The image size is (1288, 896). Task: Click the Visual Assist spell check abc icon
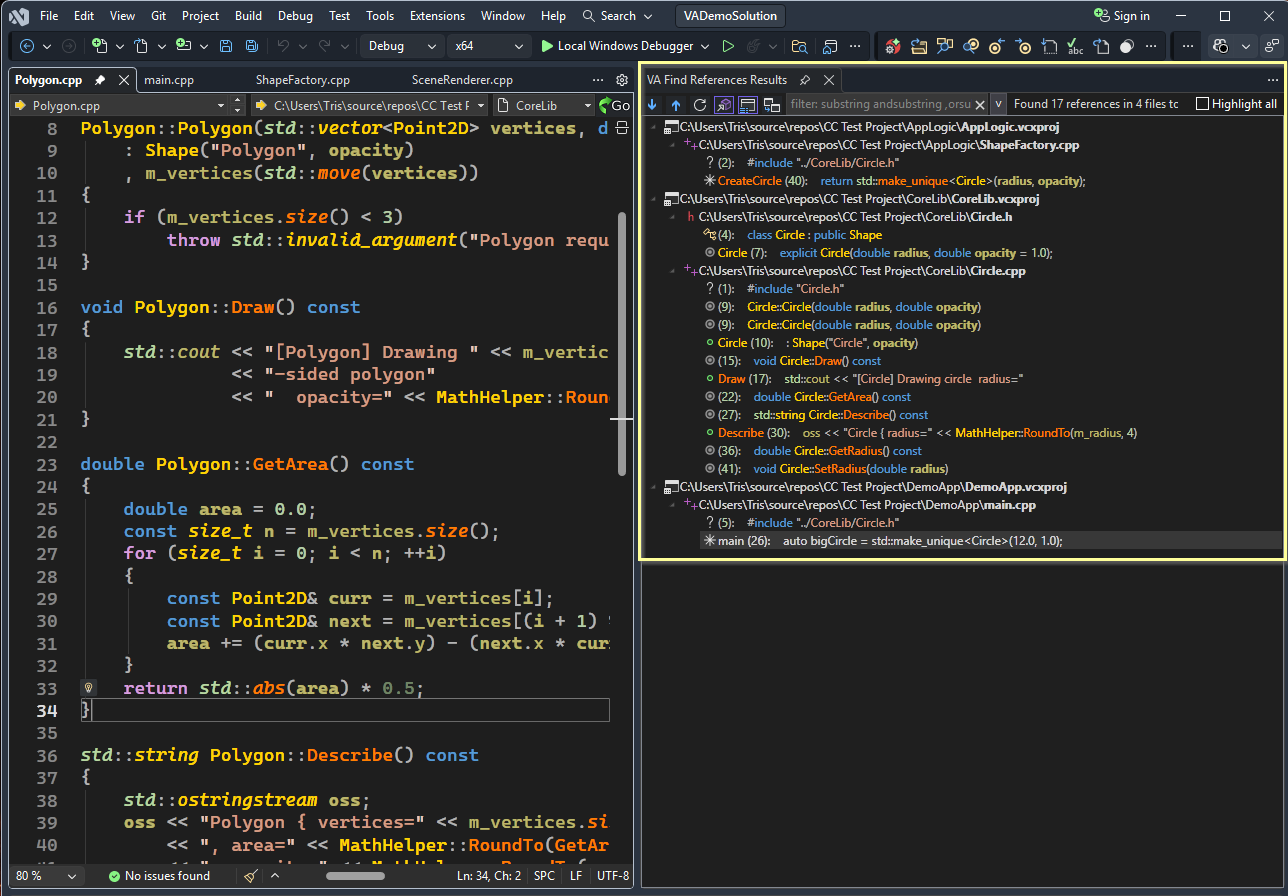pyautogui.click(x=1075, y=46)
